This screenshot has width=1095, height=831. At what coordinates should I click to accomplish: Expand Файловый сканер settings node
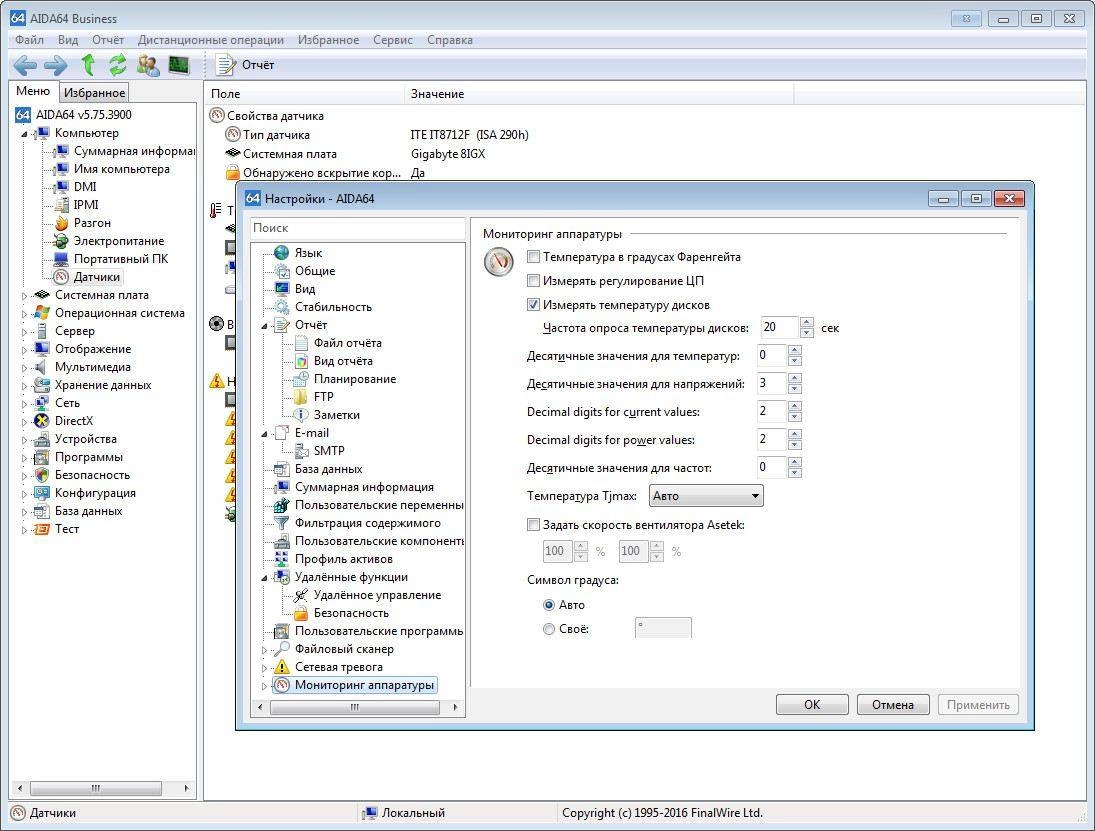(265, 649)
